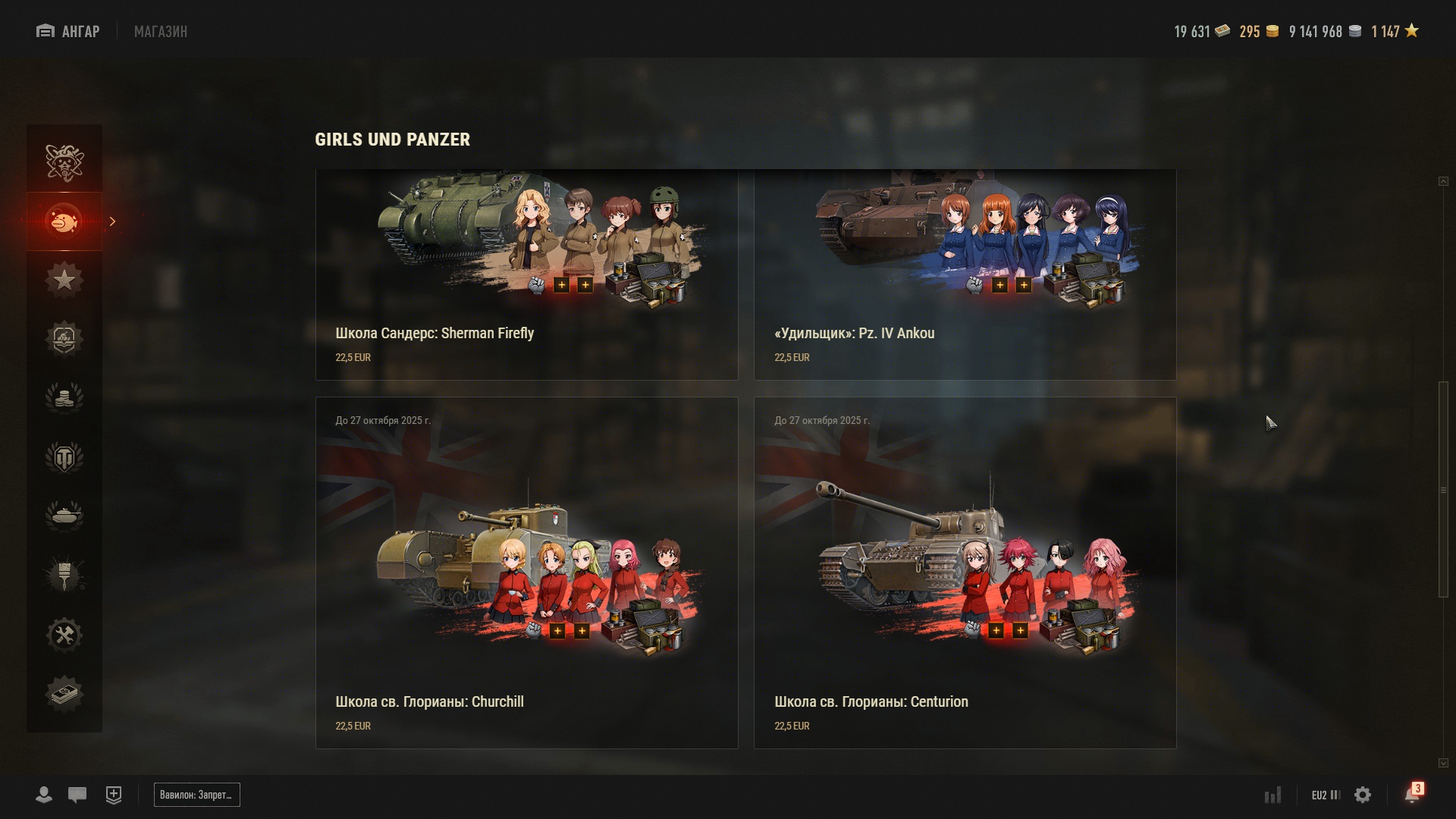Screen dimensions: 1456x819
Task: Open the cash stack sidebar category
Action: 64,694
